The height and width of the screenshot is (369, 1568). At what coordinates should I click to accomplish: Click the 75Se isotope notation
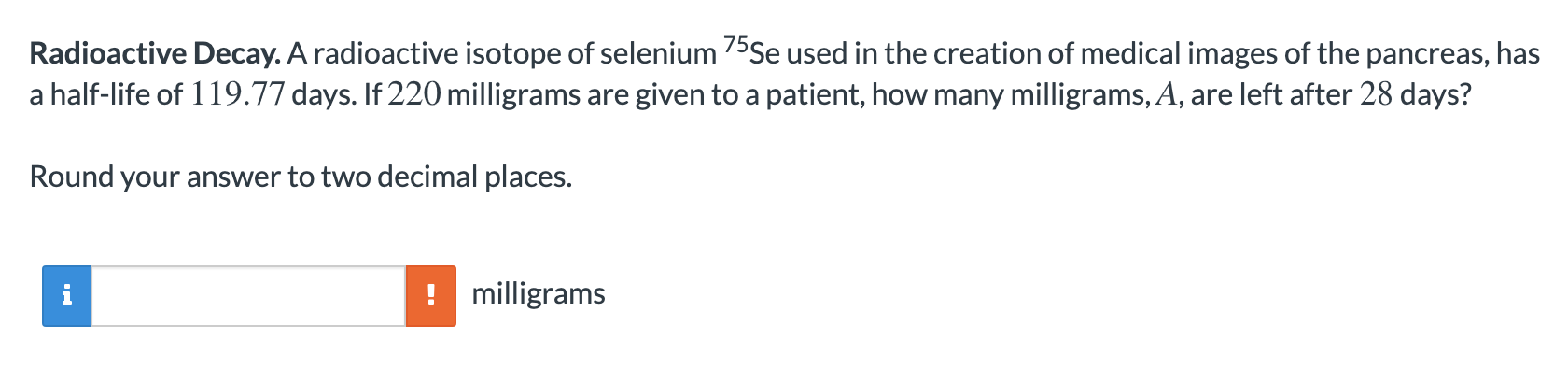click(x=751, y=51)
